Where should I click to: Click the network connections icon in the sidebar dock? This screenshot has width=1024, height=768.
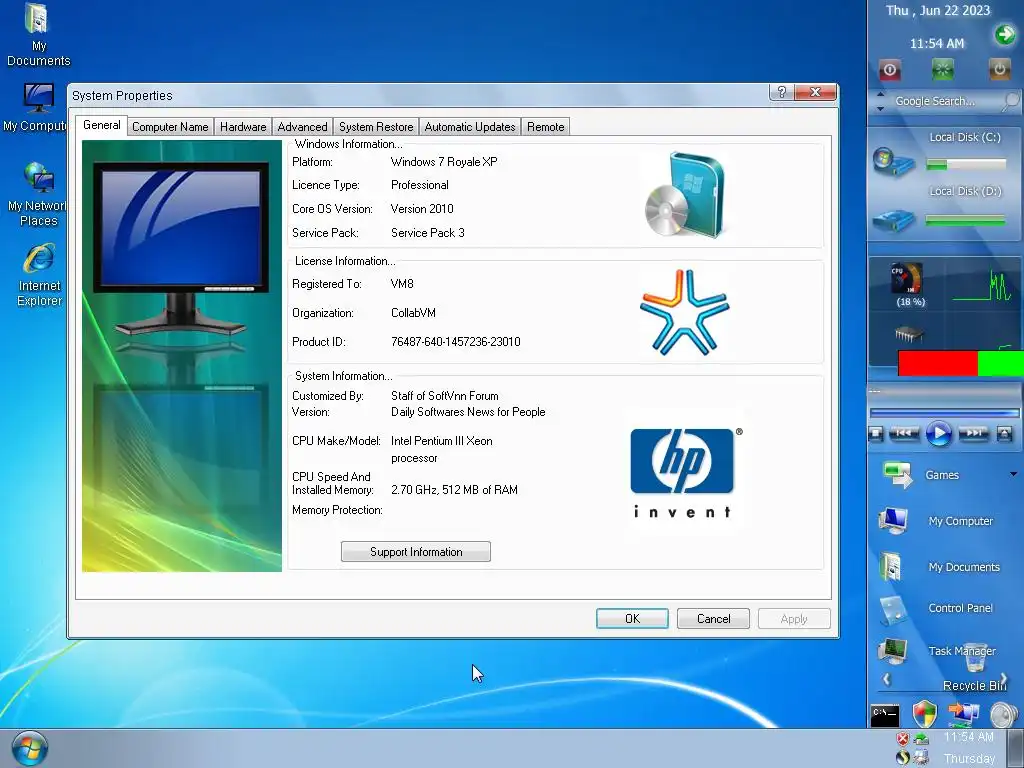point(963,713)
